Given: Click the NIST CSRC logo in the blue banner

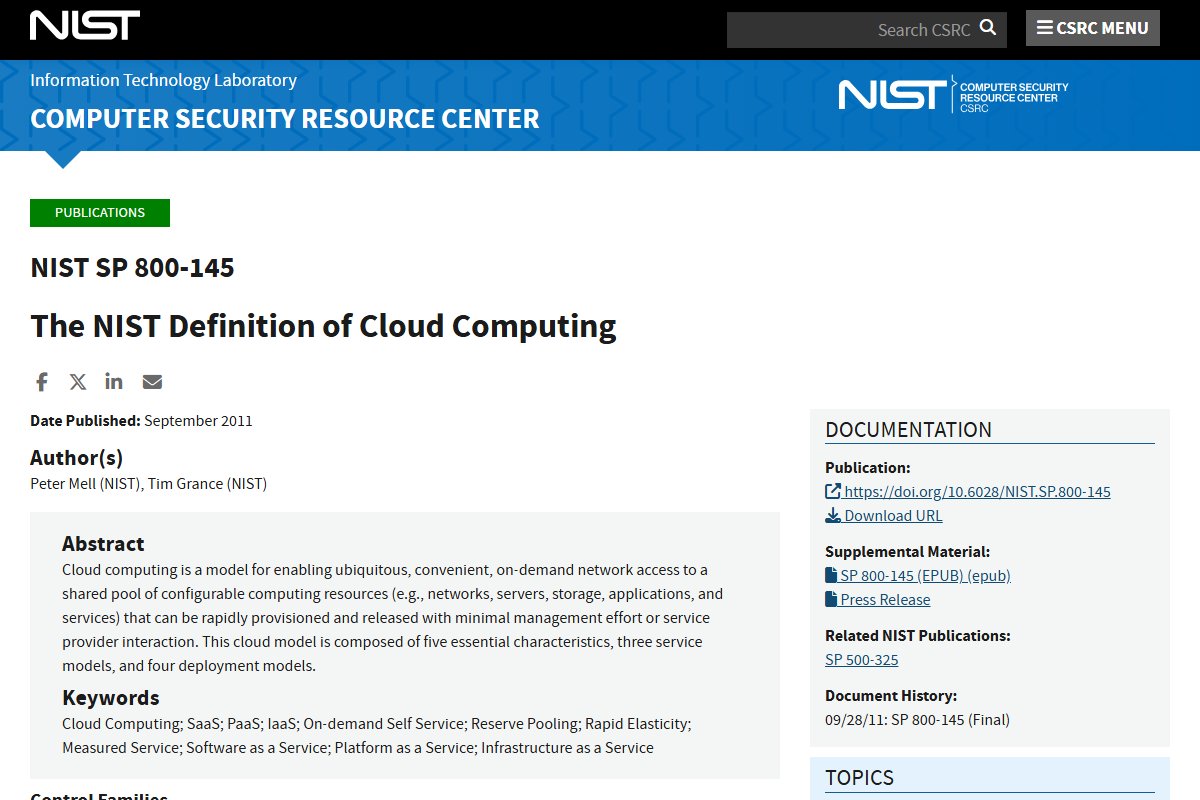Looking at the screenshot, I should (953, 95).
